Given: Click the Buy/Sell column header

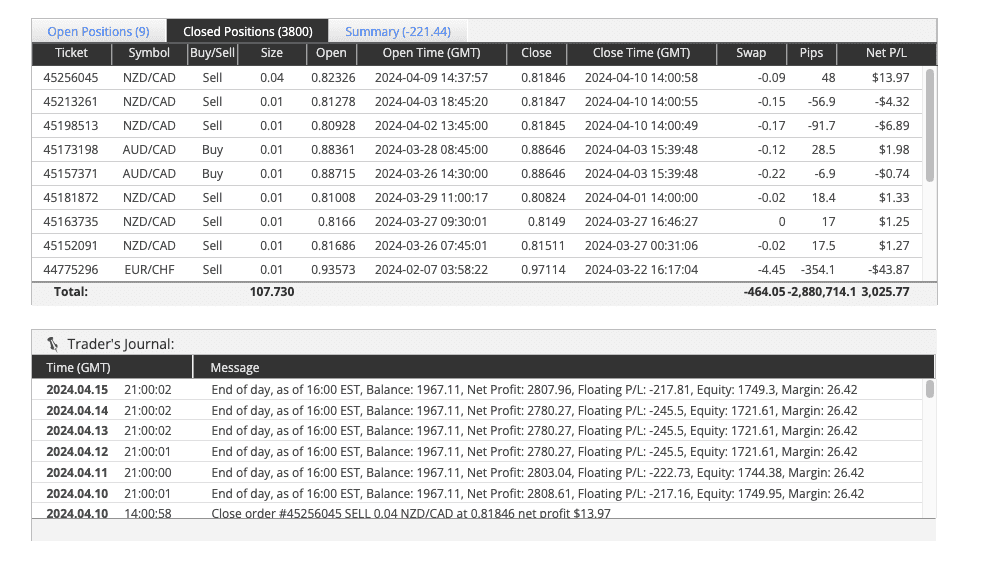Looking at the screenshot, I should coord(212,53).
